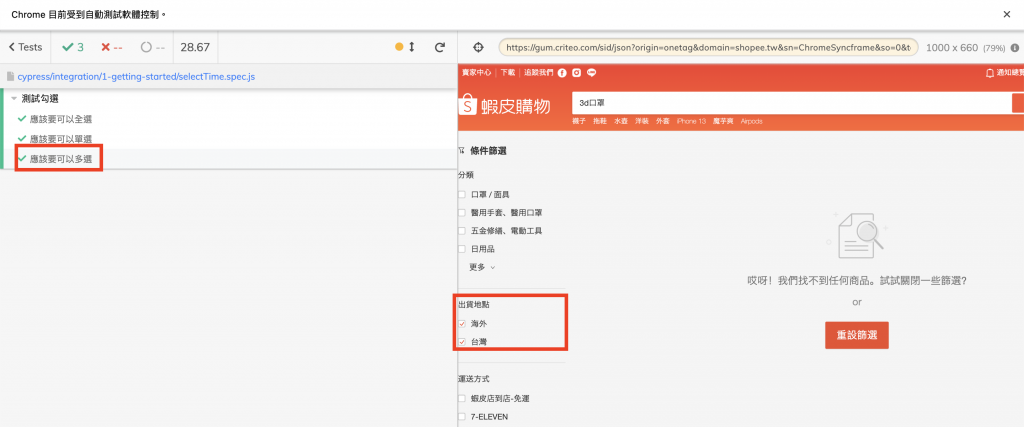The image size is (1024, 427).
Task: Click the search box containing 3d口罩
Action: pos(791,103)
